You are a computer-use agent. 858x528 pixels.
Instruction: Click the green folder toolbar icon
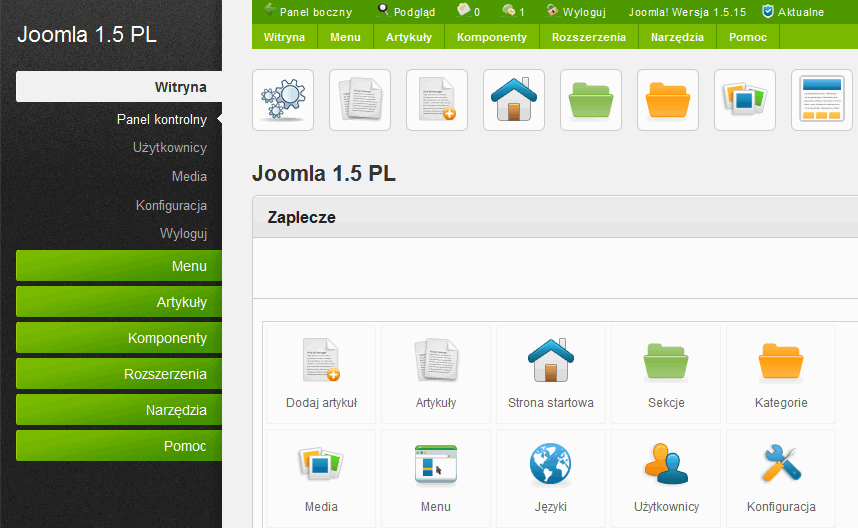click(591, 100)
